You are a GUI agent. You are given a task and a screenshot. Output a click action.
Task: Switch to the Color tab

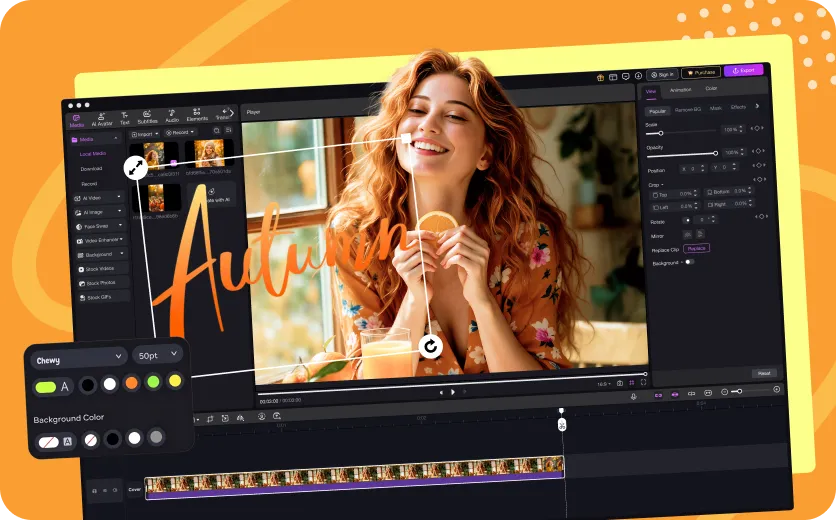point(711,89)
